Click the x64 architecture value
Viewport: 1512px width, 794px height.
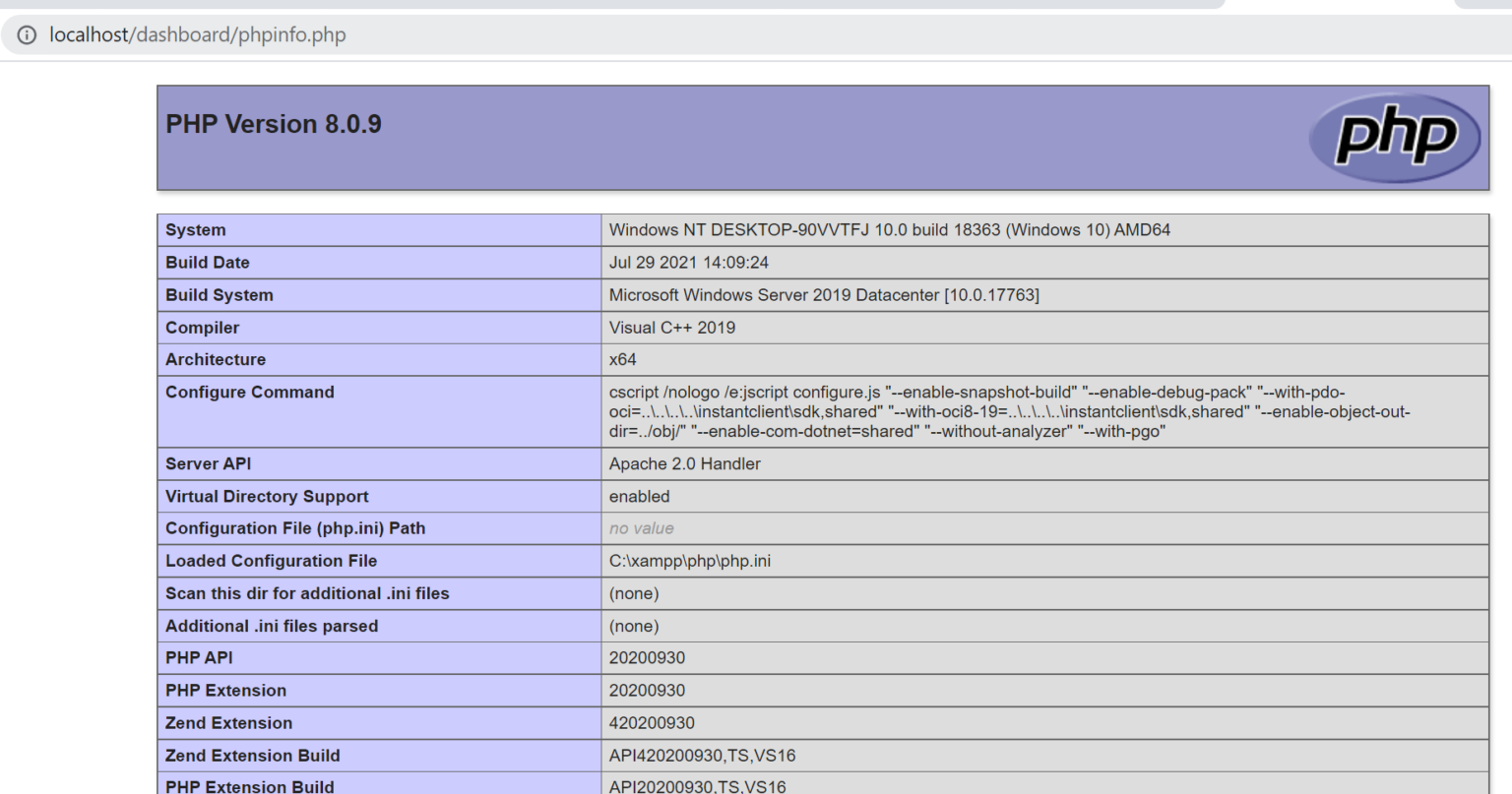pyautogui.click(x=622, y=360)
